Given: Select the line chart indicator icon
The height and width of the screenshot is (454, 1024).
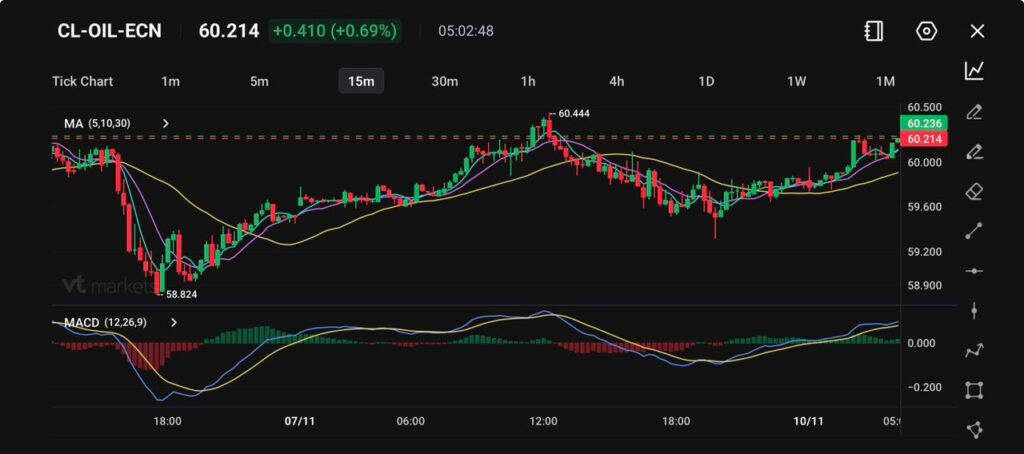Looking at the screenshot, I should pos(974,71).
